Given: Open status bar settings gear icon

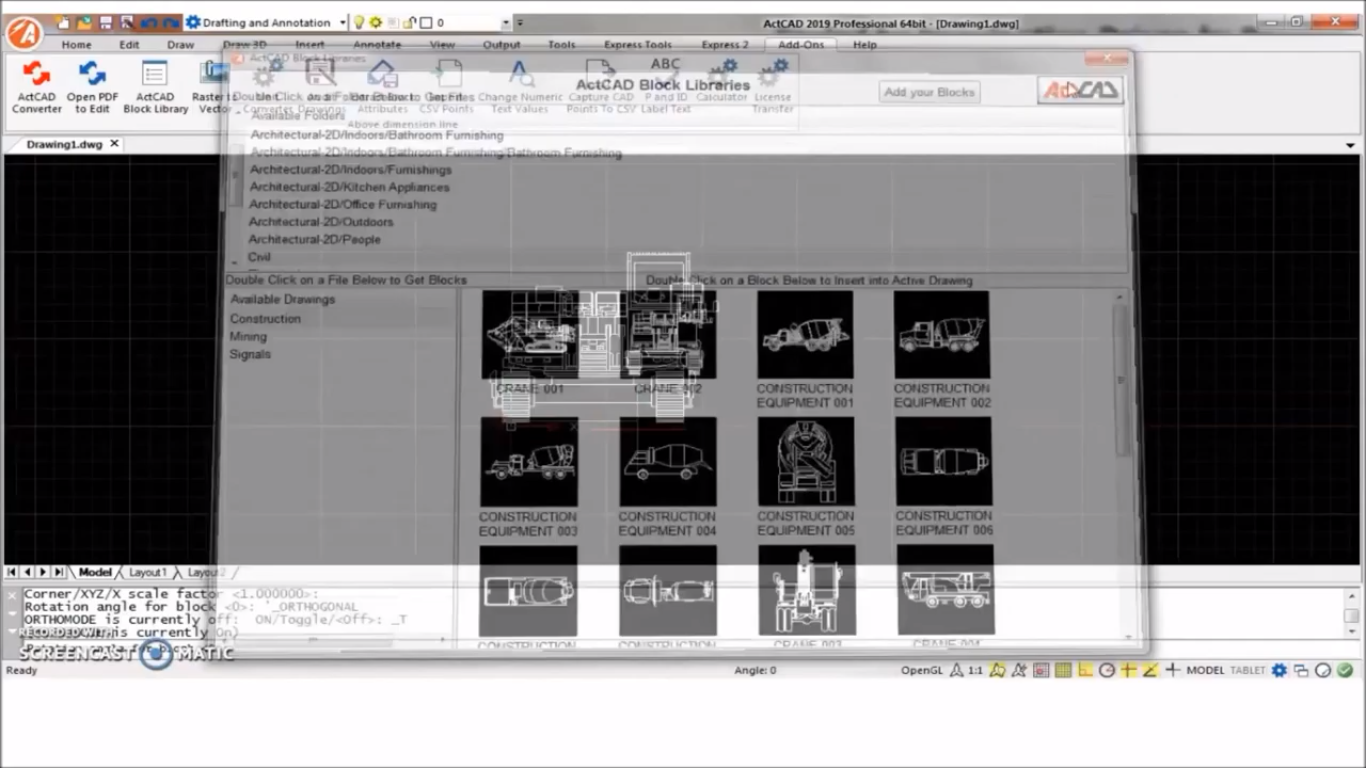Looking at the screenshot, I should click(1279, 670).
